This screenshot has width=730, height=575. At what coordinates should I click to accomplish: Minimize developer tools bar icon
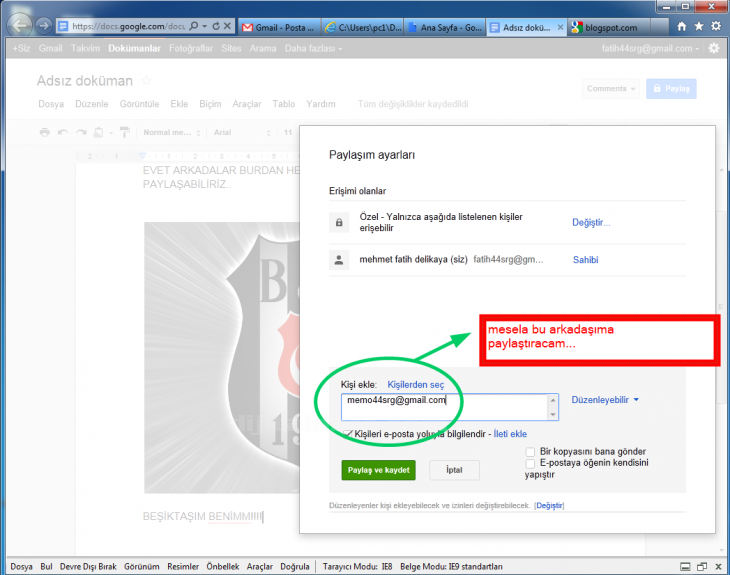[685, 567]
